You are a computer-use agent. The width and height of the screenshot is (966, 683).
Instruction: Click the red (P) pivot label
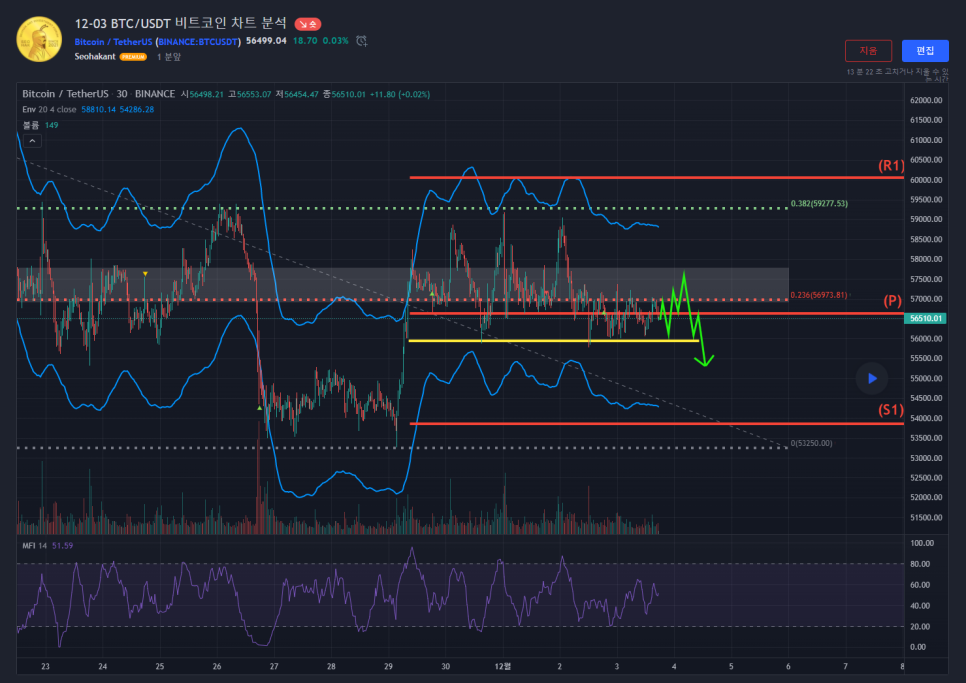(x=893, y=301)
